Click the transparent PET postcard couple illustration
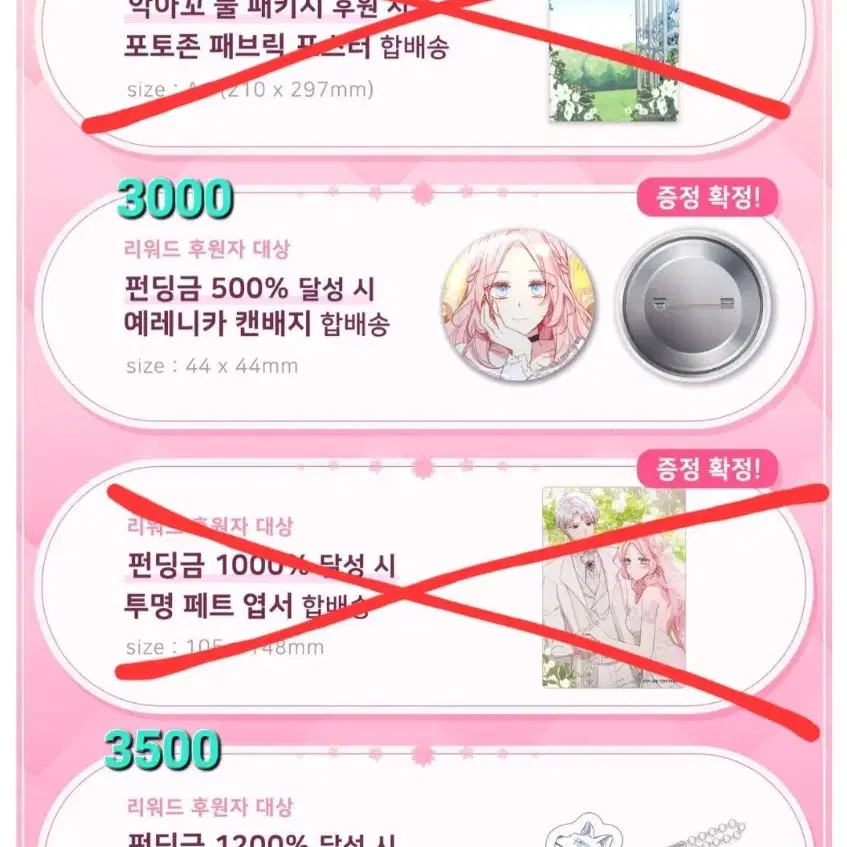The height and width of the screenshot is (847, 847). 614,588
